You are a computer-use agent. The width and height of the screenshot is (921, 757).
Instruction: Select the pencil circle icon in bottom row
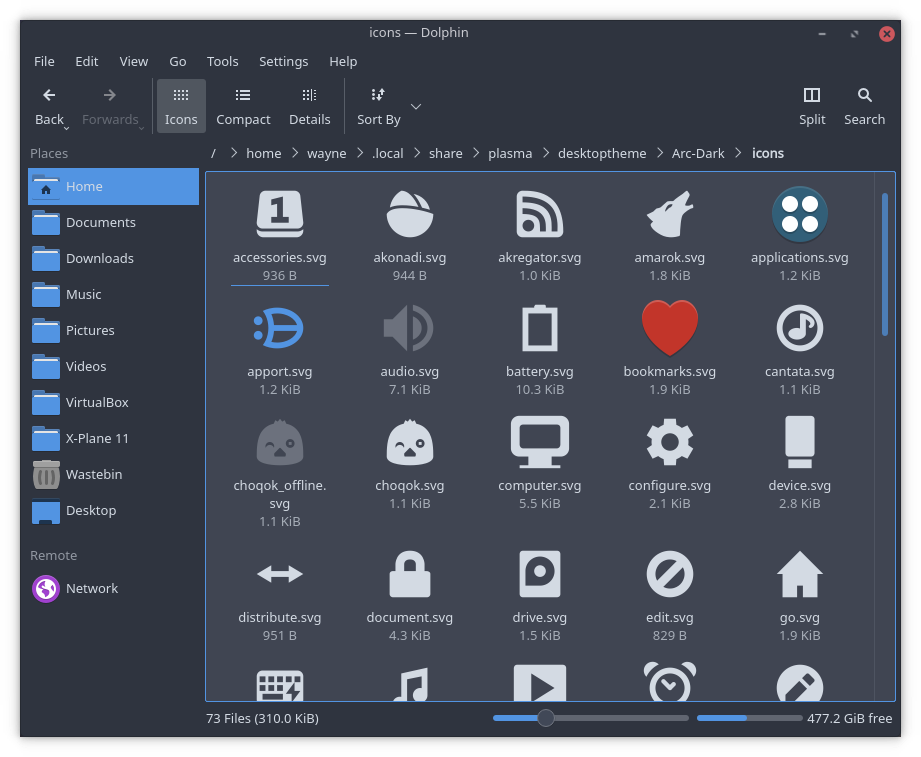pos(799,684)
